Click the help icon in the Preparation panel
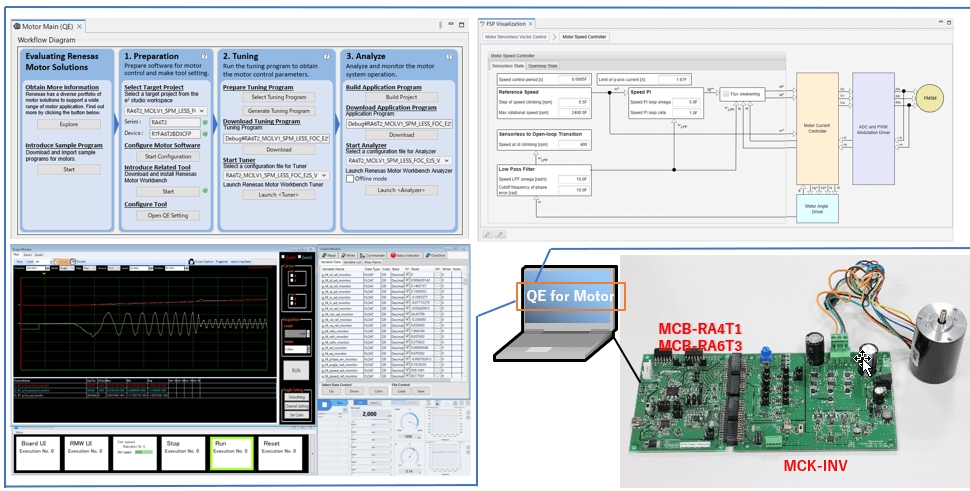The width and height of the screenshot is (970, 491). point(204,57)
